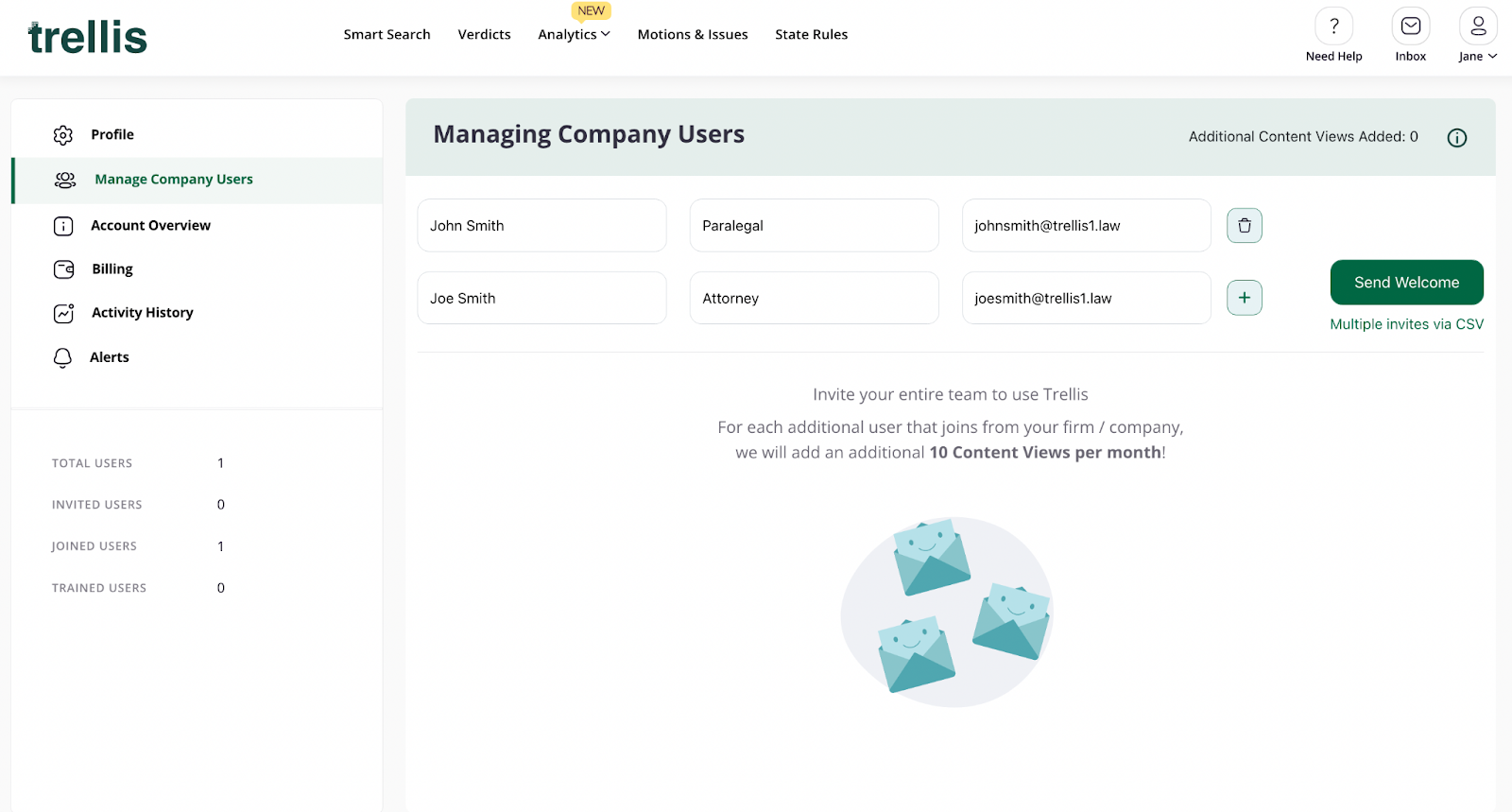Image resolution: width=1512 pixels, height=812 pixels.
Task: Focus the Attorney role field
Action: pos(814,298)
